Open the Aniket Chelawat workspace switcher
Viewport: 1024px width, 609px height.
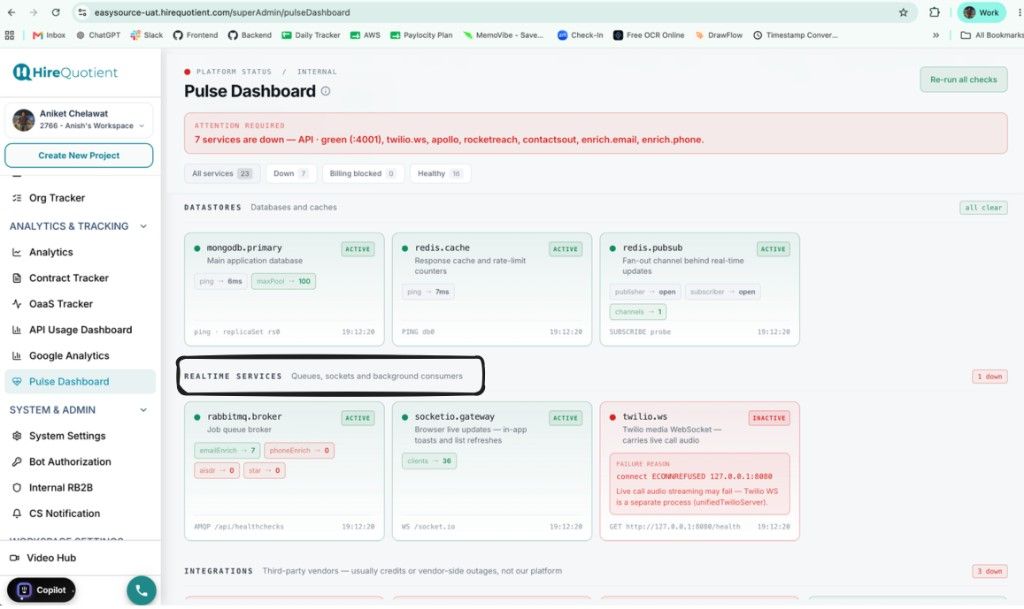(x=79, y=119)
